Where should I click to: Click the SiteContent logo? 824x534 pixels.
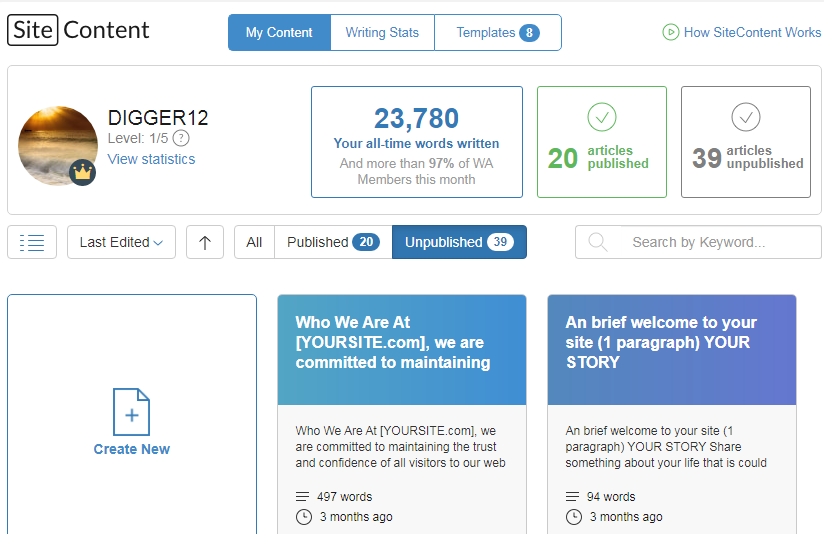tap(78, 30)
